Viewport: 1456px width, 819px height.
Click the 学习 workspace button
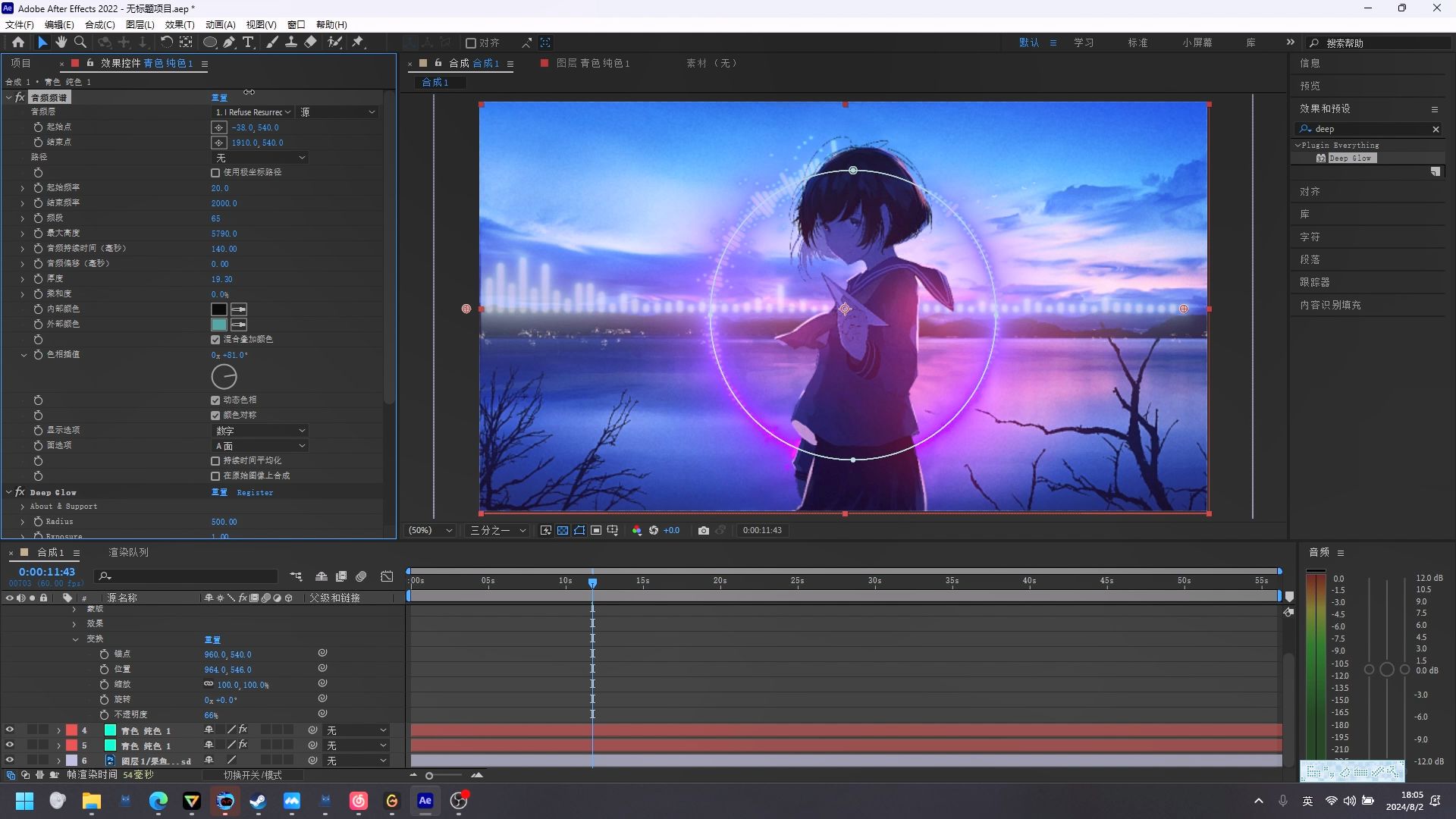click(x=1084, y=42)
